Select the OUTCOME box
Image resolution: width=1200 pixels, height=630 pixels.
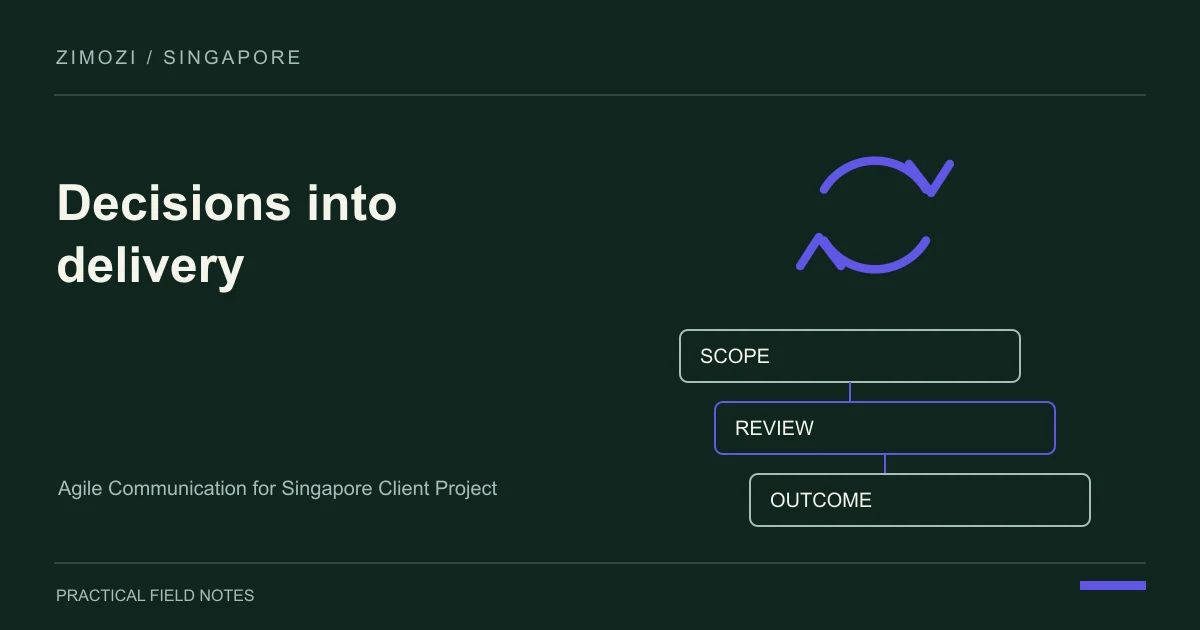click(920, 500)
